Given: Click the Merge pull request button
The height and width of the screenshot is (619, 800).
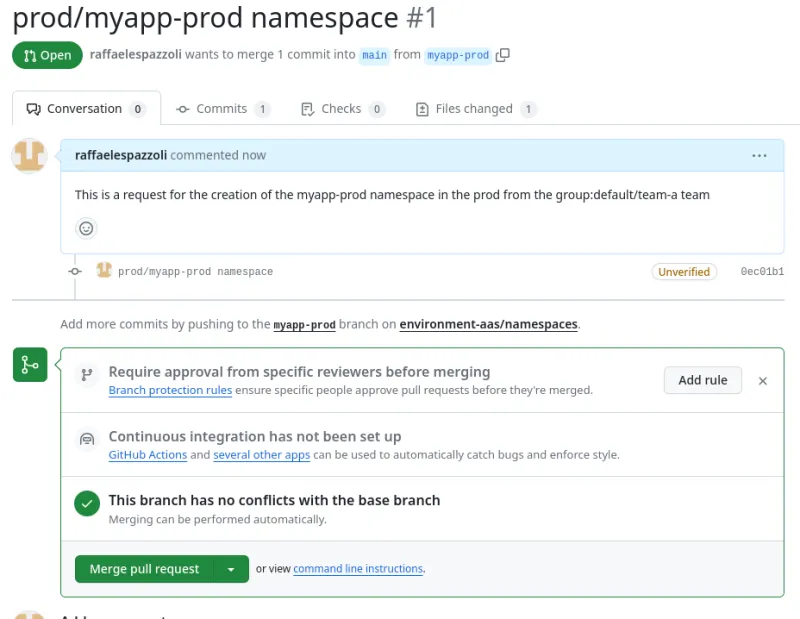Looking at the screenshot, I should pyautogui.click(x=144, y=568).
